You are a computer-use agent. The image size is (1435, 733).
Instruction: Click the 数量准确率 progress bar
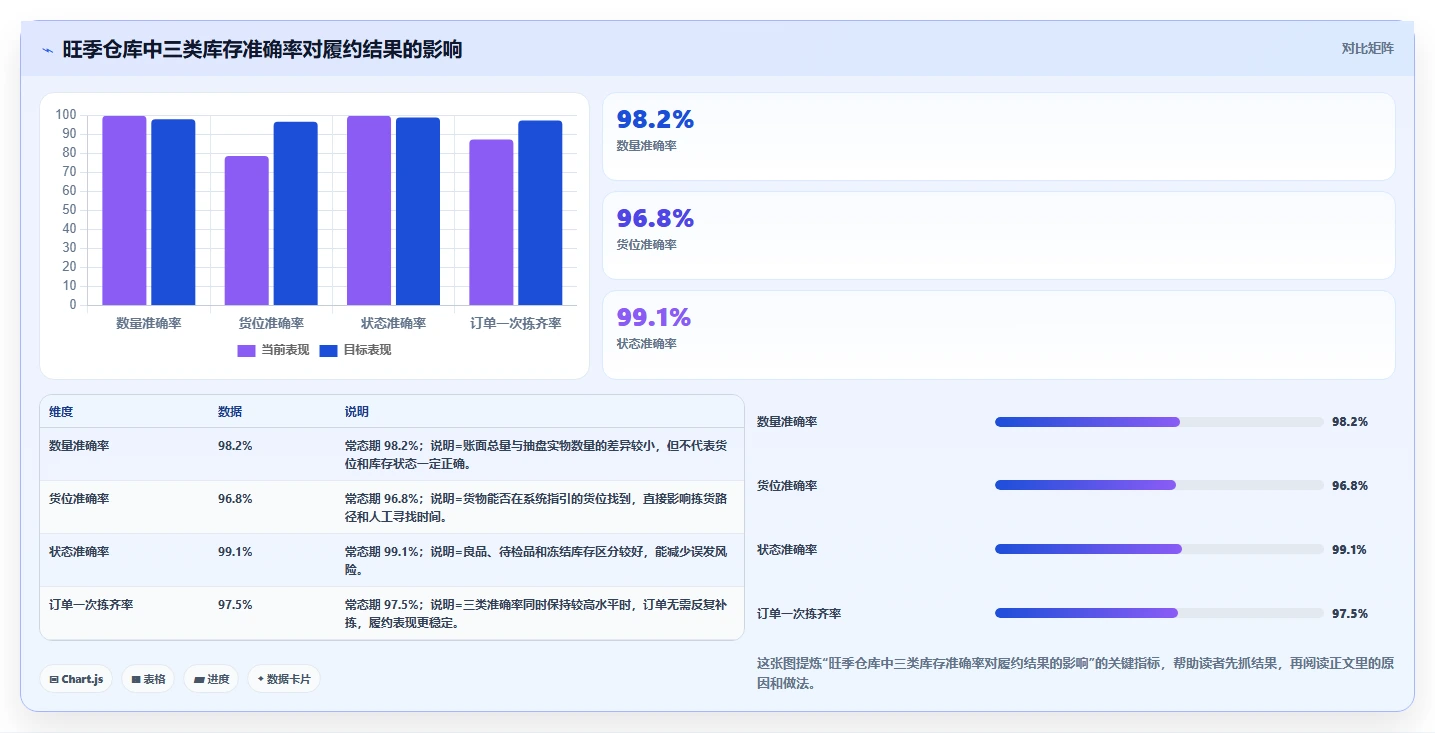[1159, 422]
